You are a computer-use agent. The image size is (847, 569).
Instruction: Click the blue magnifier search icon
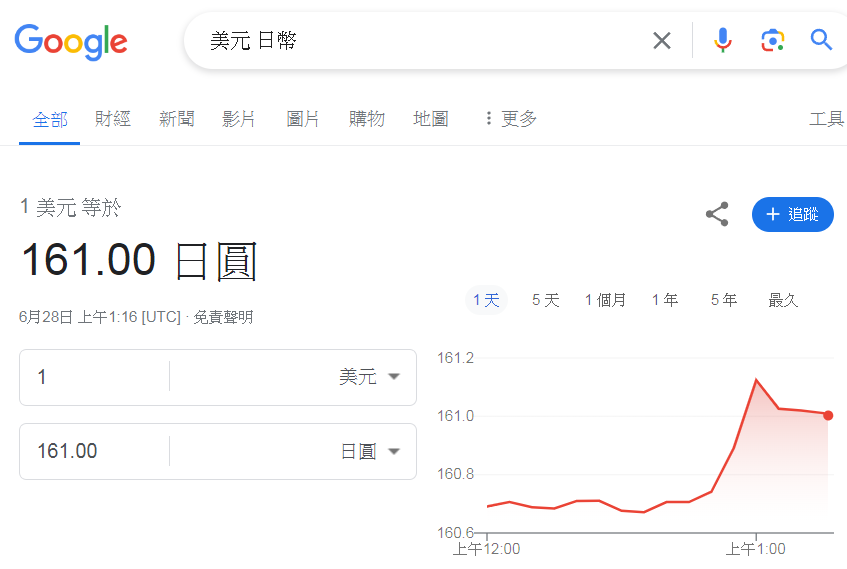(x=821, y=40)
